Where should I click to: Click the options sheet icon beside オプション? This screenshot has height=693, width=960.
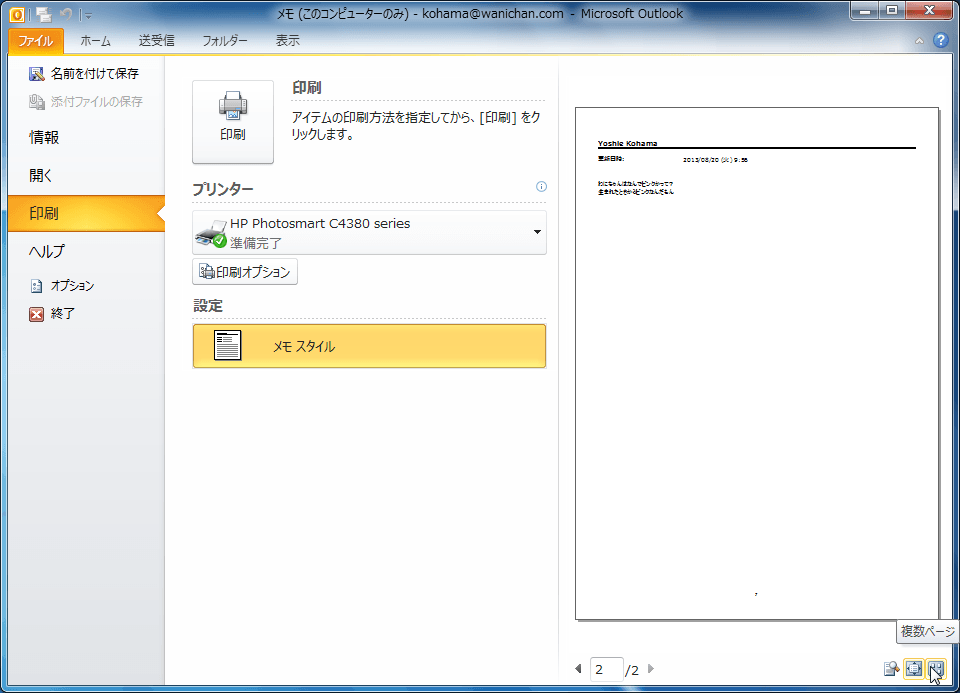click(x=37, y=286)
